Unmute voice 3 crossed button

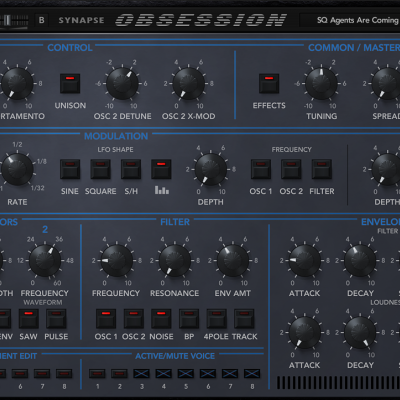[x=141, y=373]
